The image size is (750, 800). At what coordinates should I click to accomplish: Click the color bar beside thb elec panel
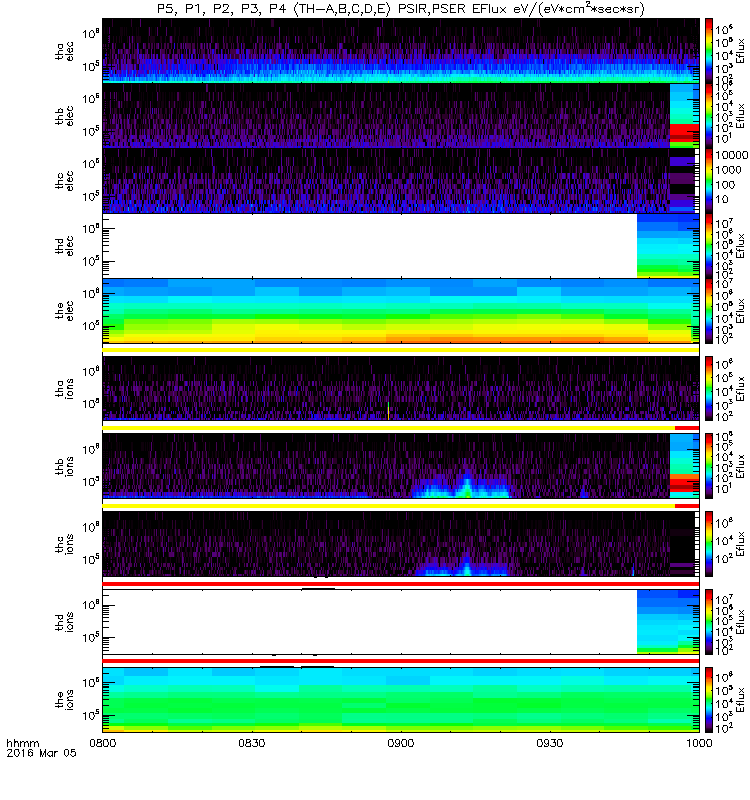click(709, 115)
